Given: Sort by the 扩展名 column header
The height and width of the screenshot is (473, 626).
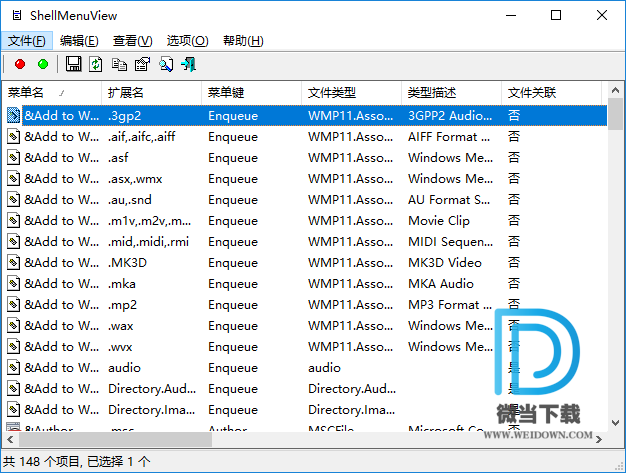Looking at the screenshot, I should point(152,93).
